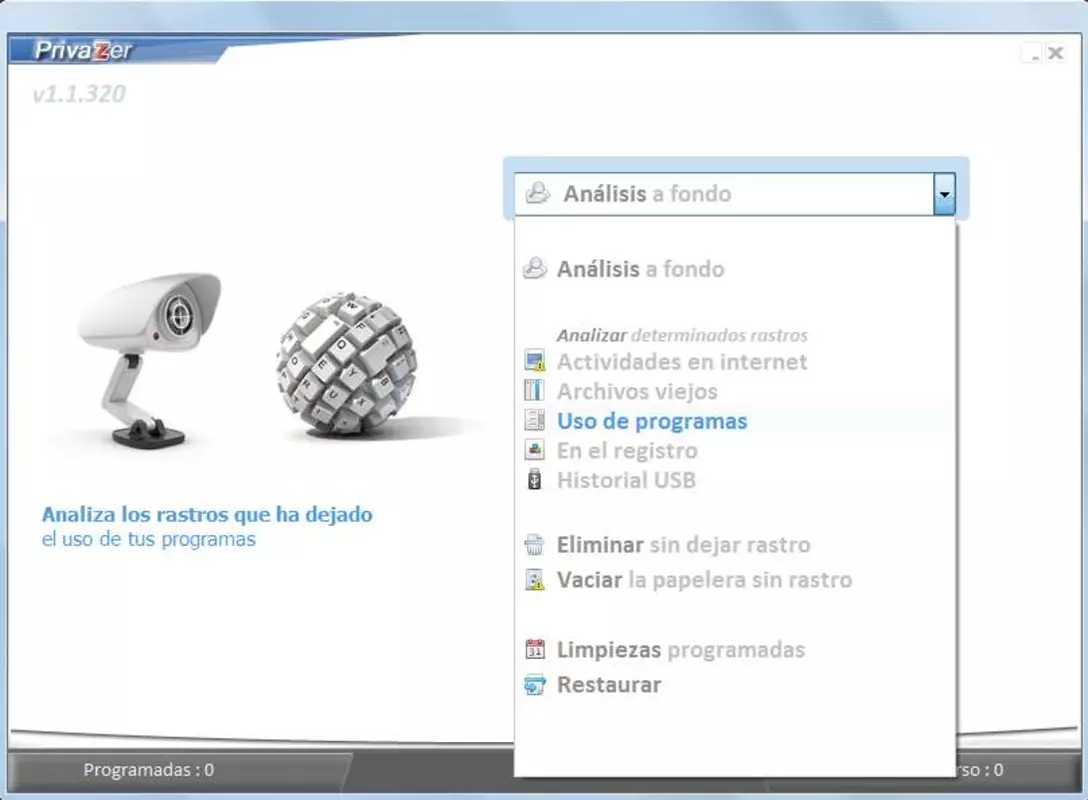Click the Programadas : 0 status entry
1088x800 pixels.
point(148,769)
